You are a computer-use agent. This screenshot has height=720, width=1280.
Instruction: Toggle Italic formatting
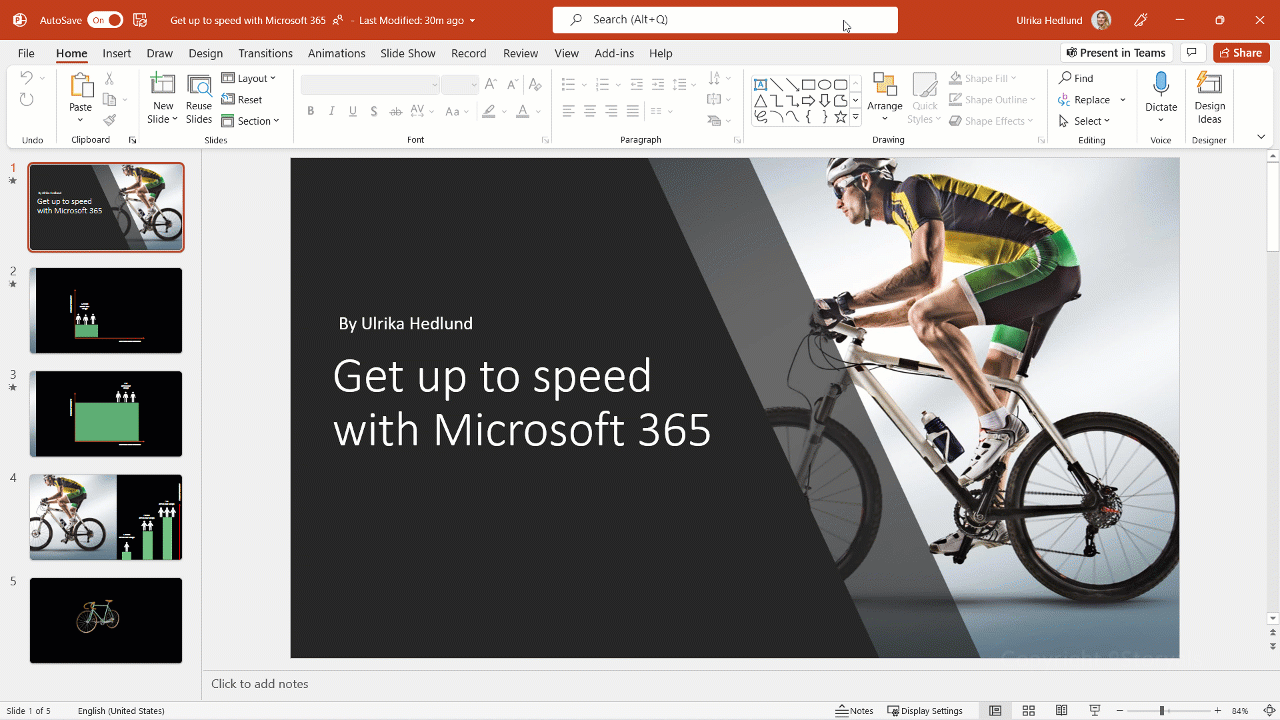pos(332,112)
